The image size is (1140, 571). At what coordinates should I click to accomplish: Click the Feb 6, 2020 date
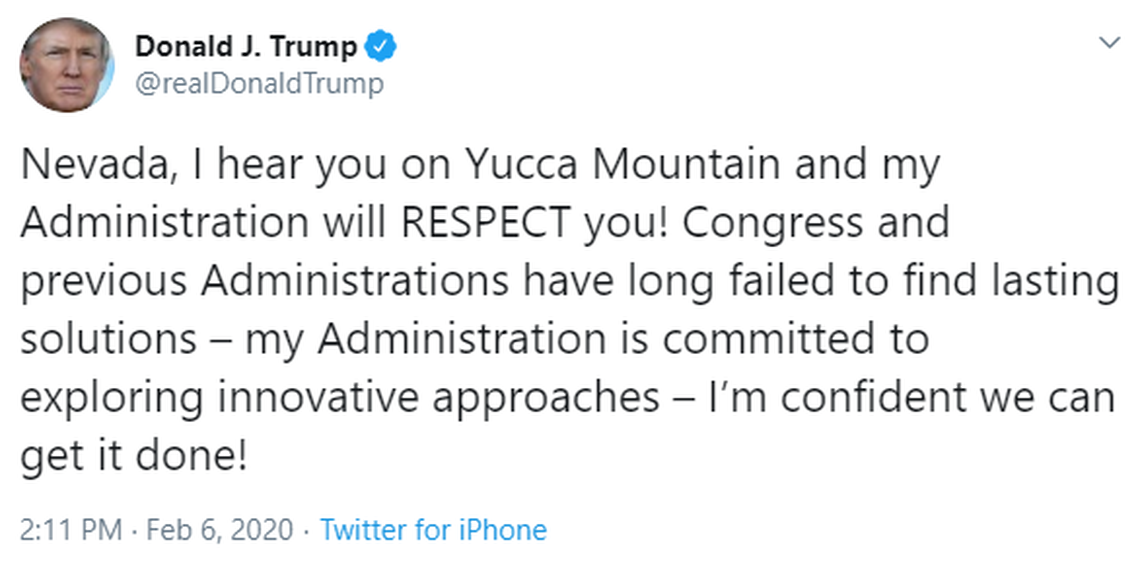pos(220,529)
